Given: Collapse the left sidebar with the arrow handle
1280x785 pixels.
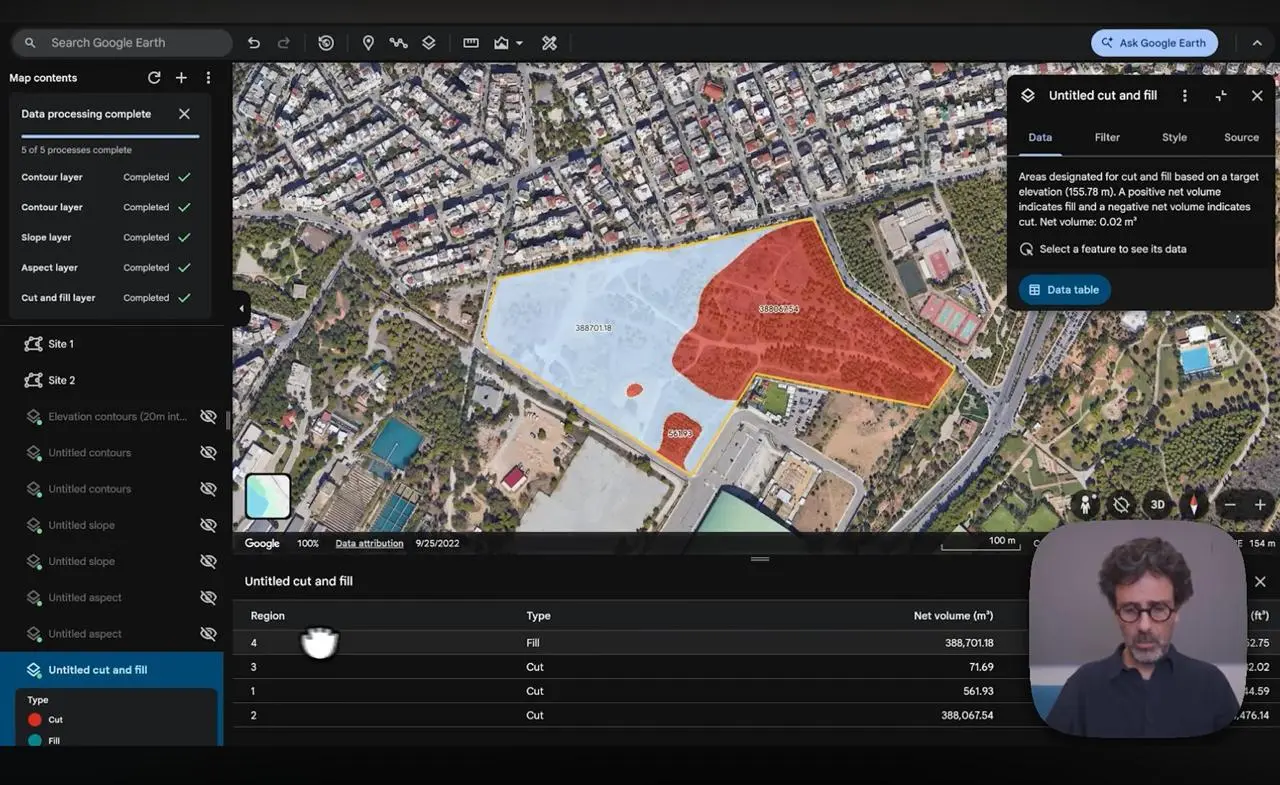Looking at the screenshot, I should tap(241, 309).
